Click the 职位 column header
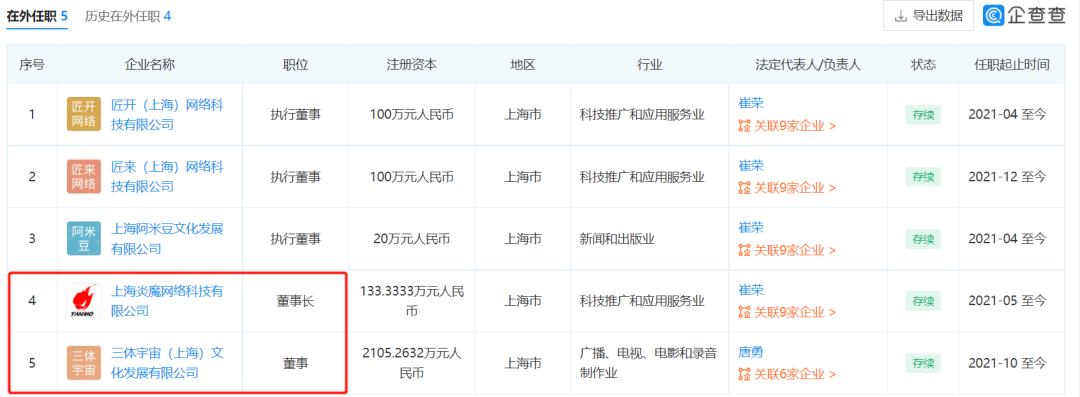1080x397 pixels. 295,65
